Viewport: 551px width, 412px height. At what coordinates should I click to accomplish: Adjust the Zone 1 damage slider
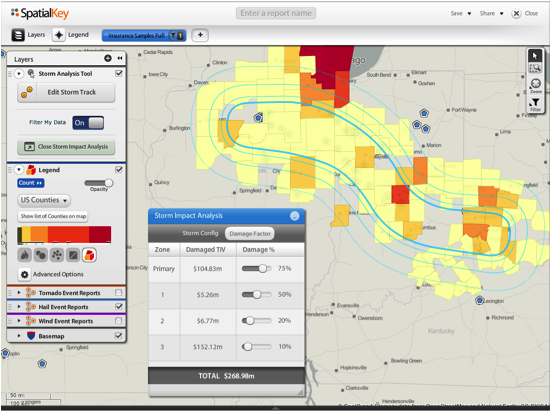(x=257, y=295)
